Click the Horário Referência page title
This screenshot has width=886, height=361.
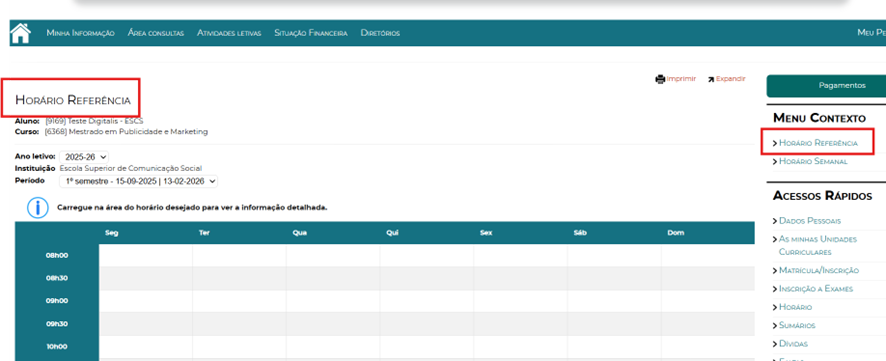tap(73, 101)
